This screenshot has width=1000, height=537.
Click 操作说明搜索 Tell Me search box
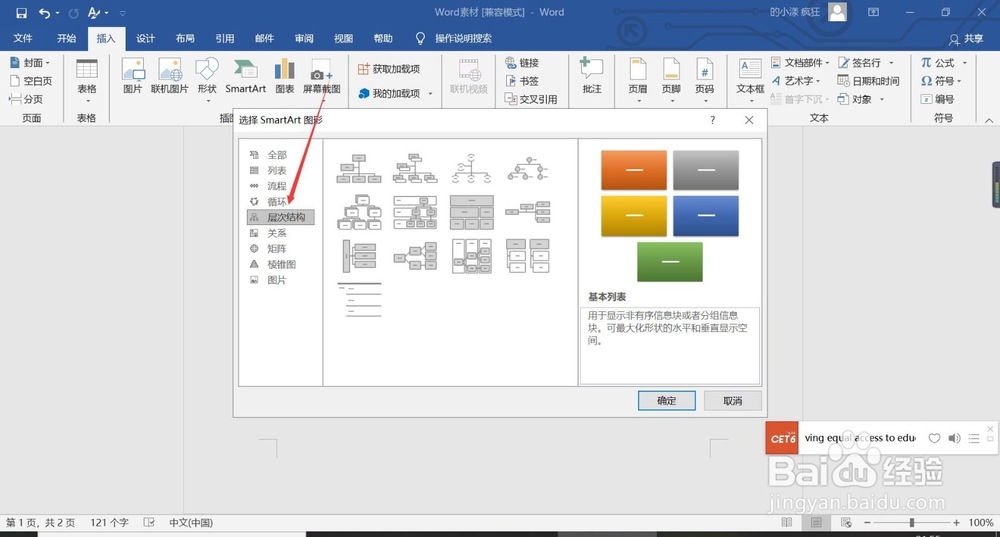click(463, 38)
